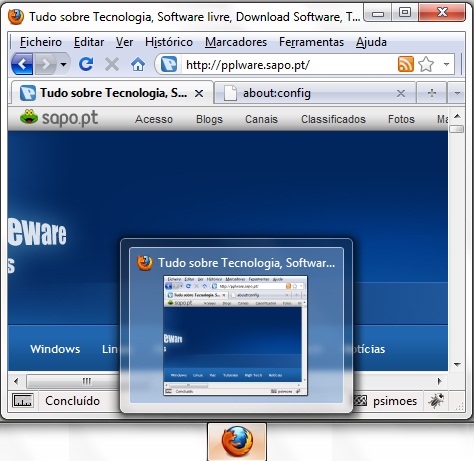Click the site favicon in the address bar
Viewport: 474px width, 461px height.
click(x=169, y=64)
